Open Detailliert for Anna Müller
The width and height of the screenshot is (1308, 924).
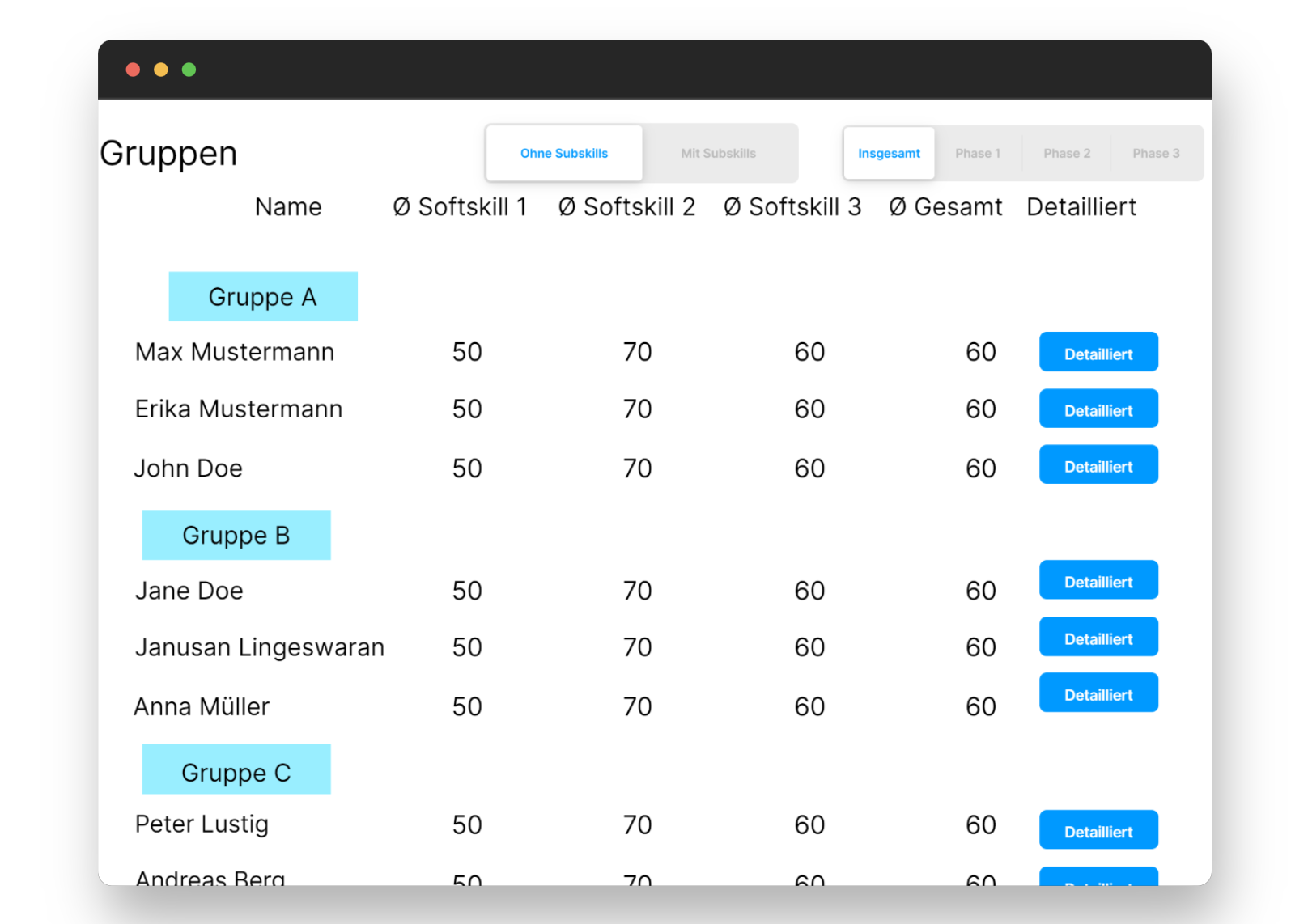click(1098, 693)
